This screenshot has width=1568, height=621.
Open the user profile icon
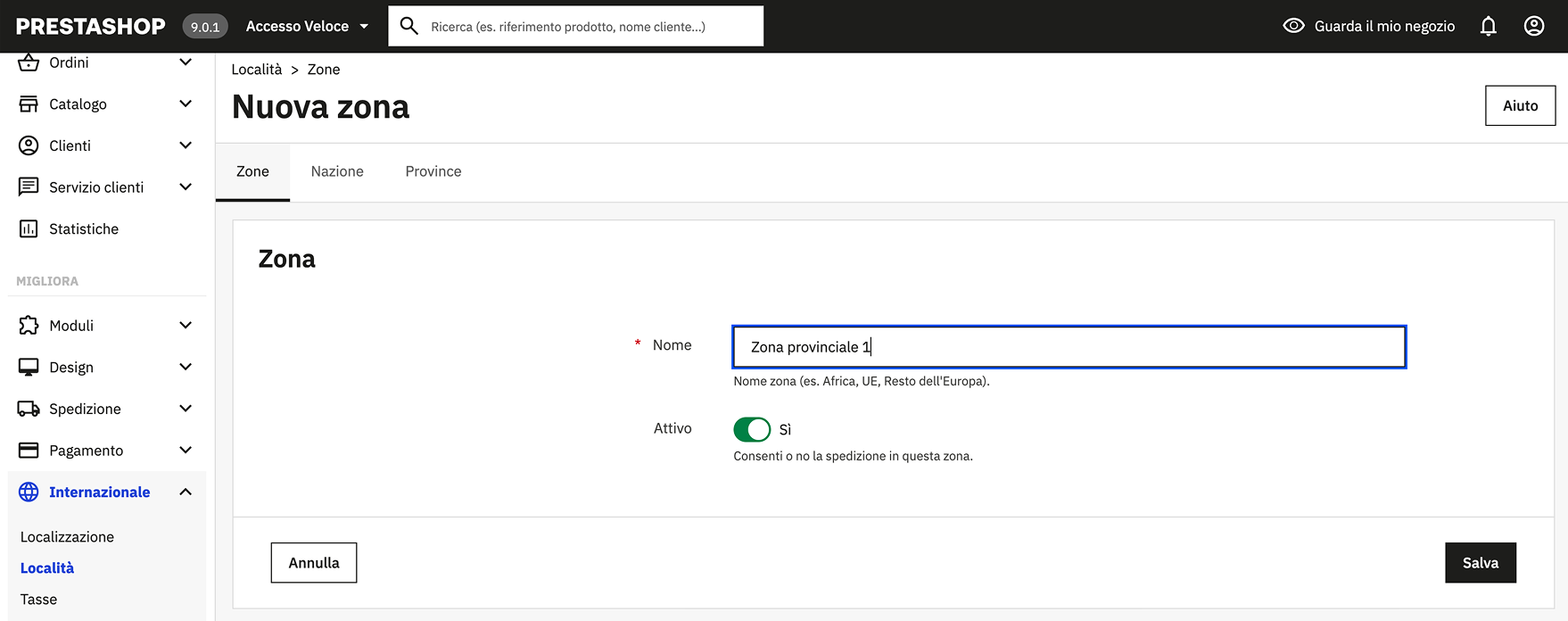[1534, 27]
